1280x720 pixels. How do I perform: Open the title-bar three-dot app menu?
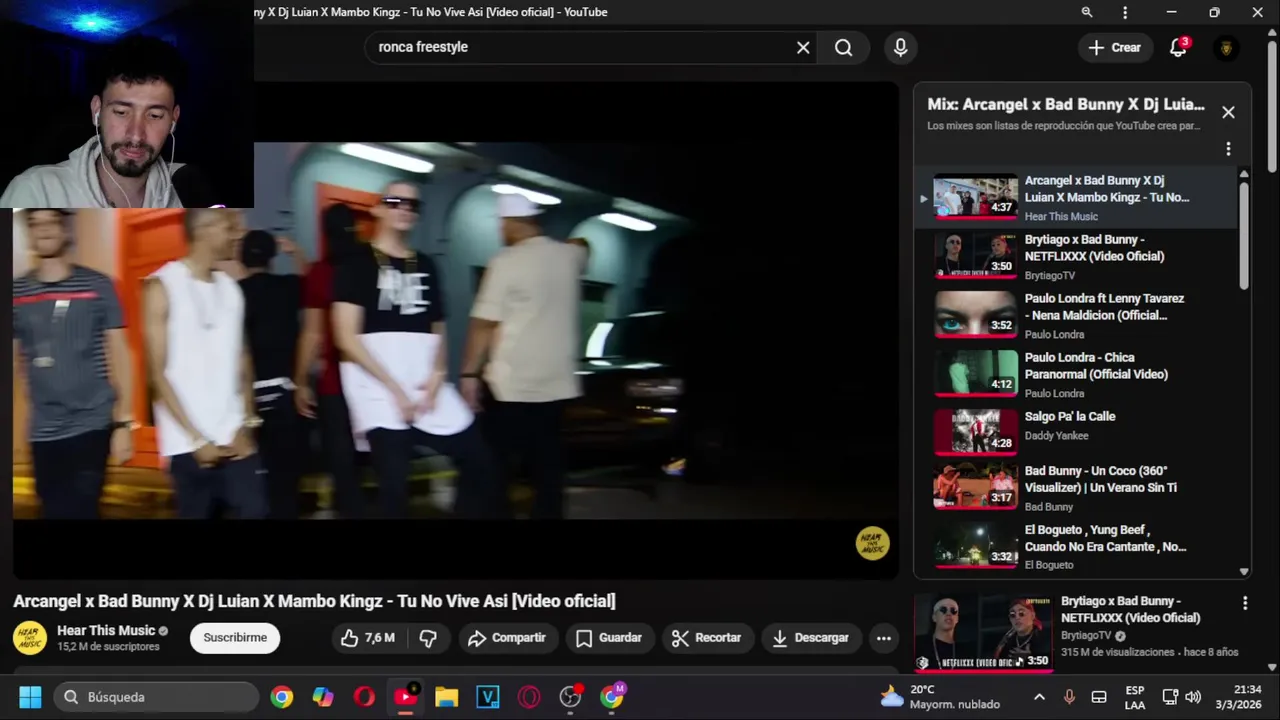(1125, 12)
